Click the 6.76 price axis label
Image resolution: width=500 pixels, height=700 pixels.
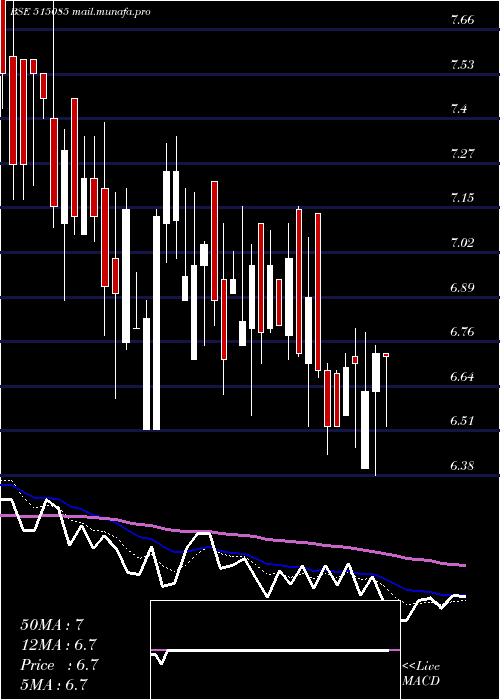[x=463, y=332]
